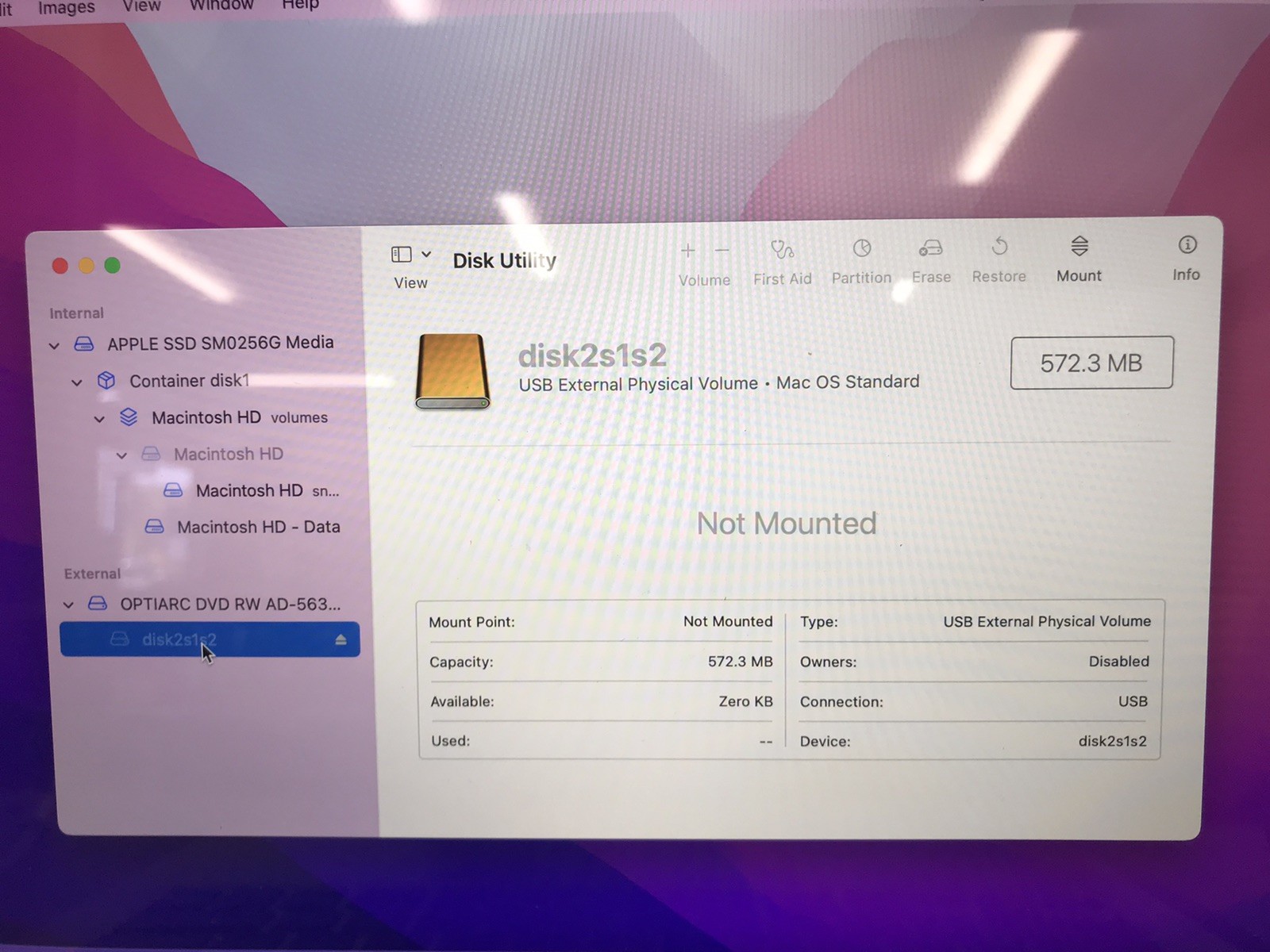Add a volume with the plus icon
The image size is (1270, 952).
click(x=687, y=251)
